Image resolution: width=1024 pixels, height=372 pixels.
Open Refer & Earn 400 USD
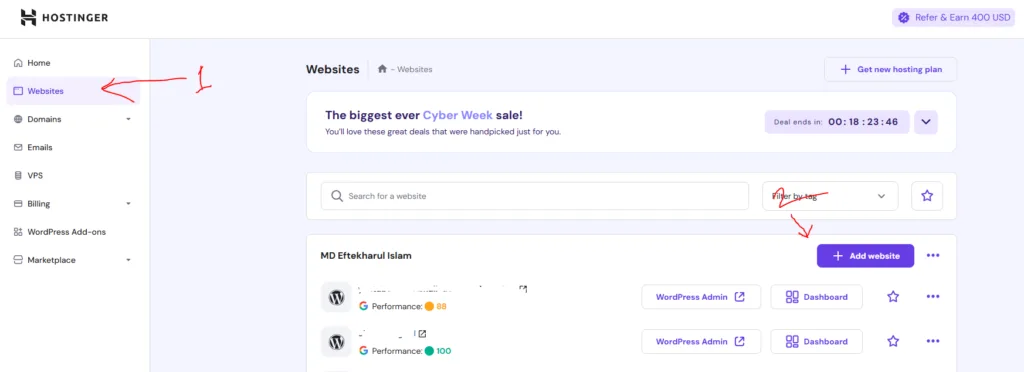click(x=953, y=18)
